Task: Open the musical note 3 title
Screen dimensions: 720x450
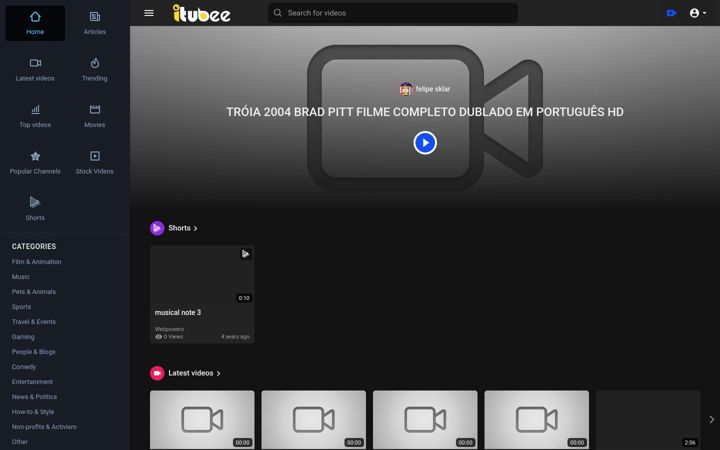Action: (x=178, y=313)
